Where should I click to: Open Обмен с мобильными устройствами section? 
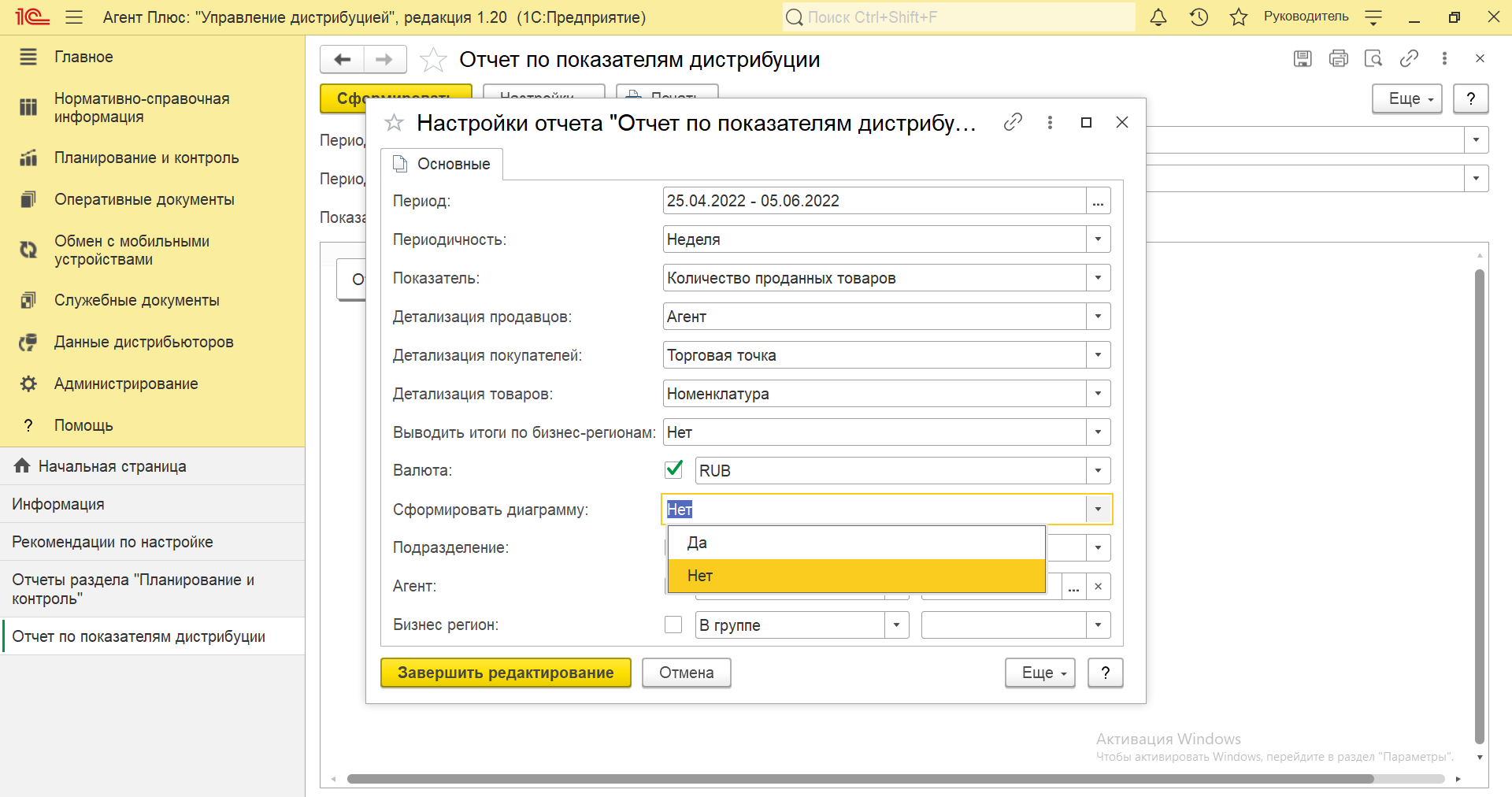click(132, 250)
